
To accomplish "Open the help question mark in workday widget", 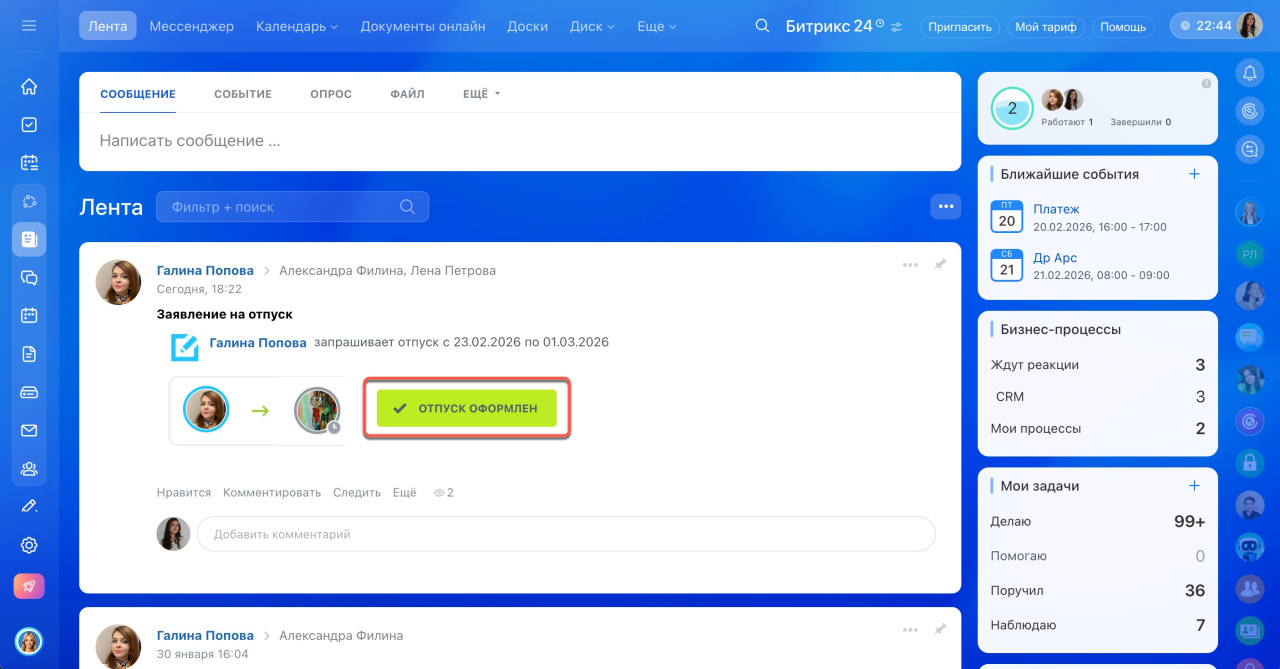I will pos(1206,84).
